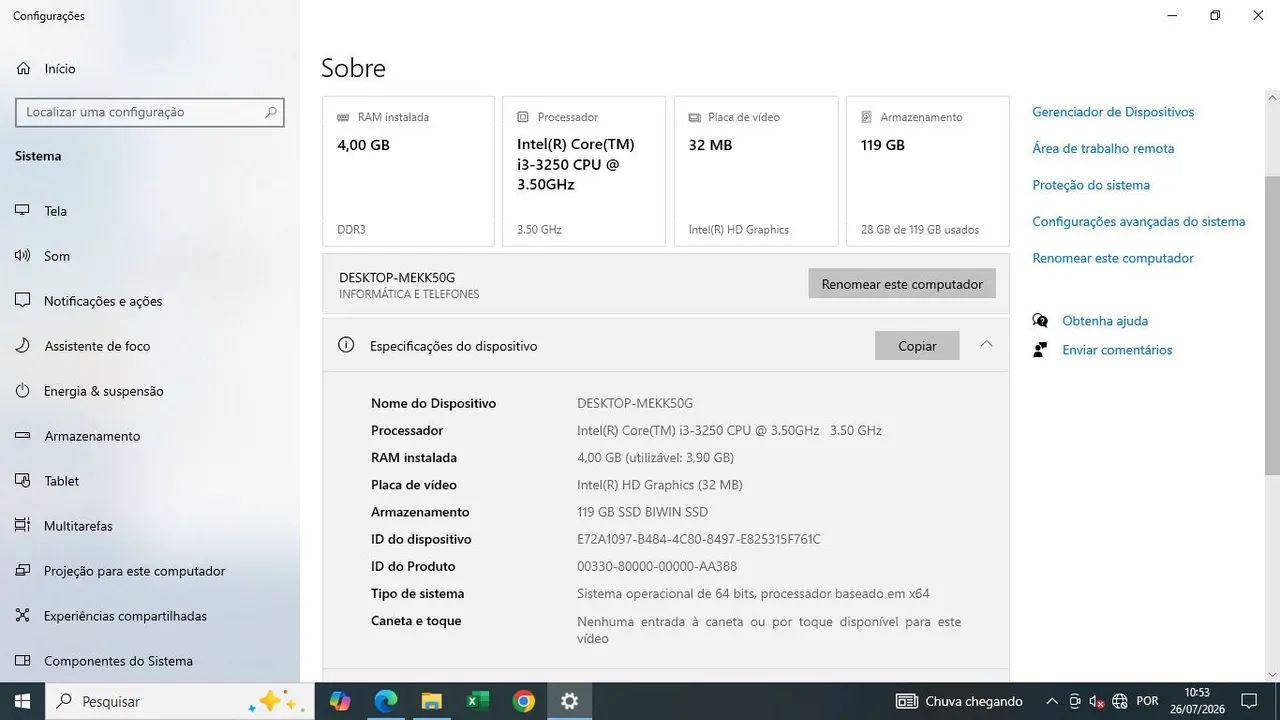Click Experiências compartilhadas sidebar icon
This screenshot has width=1280, height=720.
(22, 616)
